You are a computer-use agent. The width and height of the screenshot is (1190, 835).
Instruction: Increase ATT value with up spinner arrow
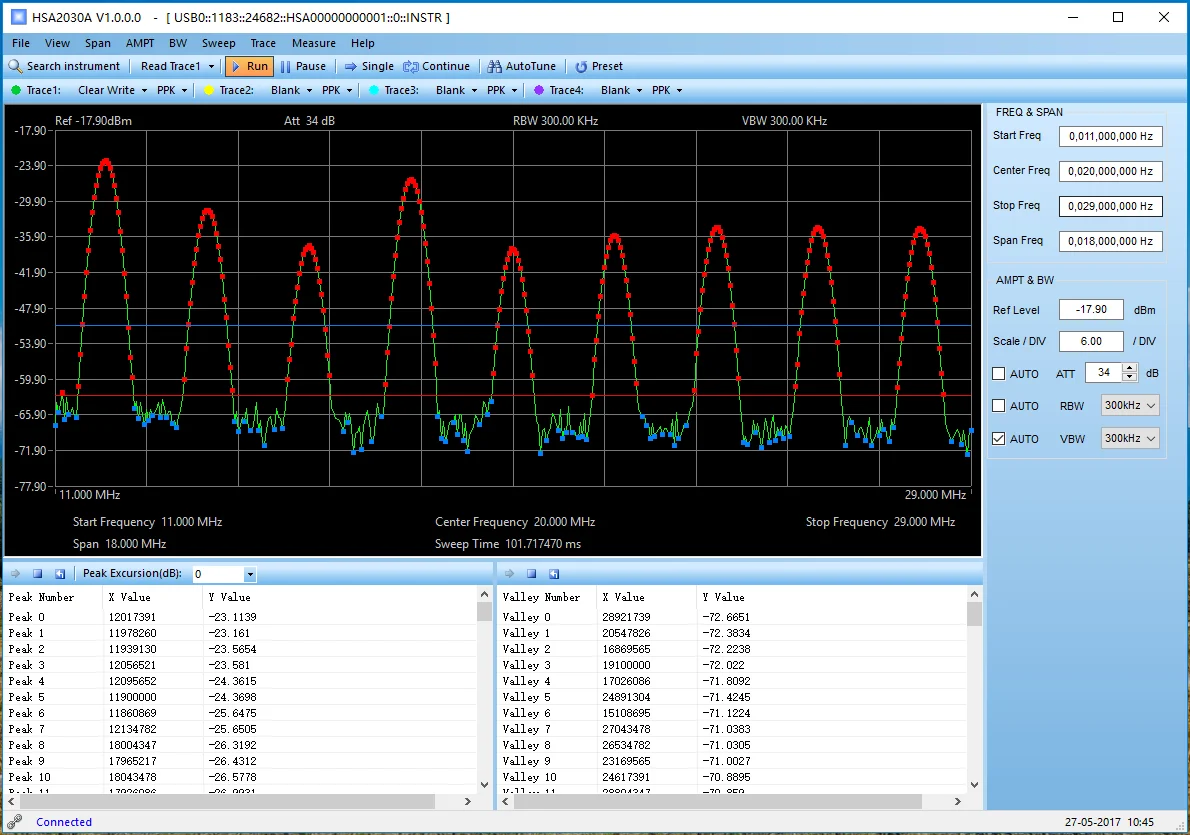1130,368
